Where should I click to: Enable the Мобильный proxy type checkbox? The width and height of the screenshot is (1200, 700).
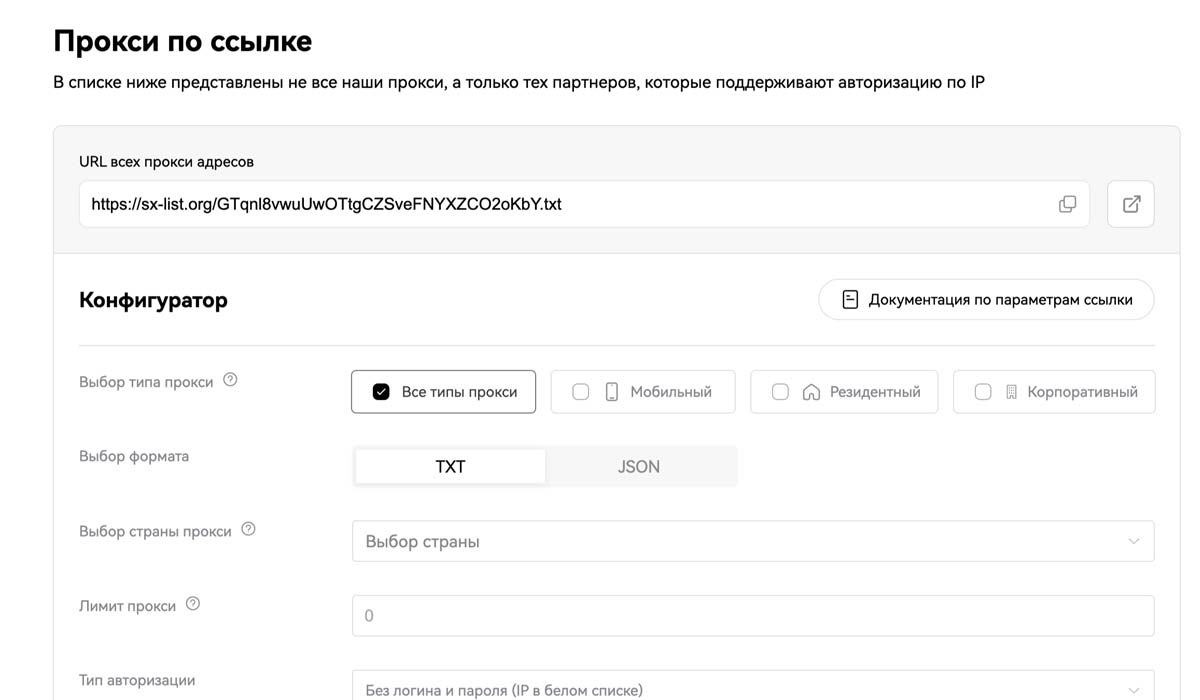(580, 392)
